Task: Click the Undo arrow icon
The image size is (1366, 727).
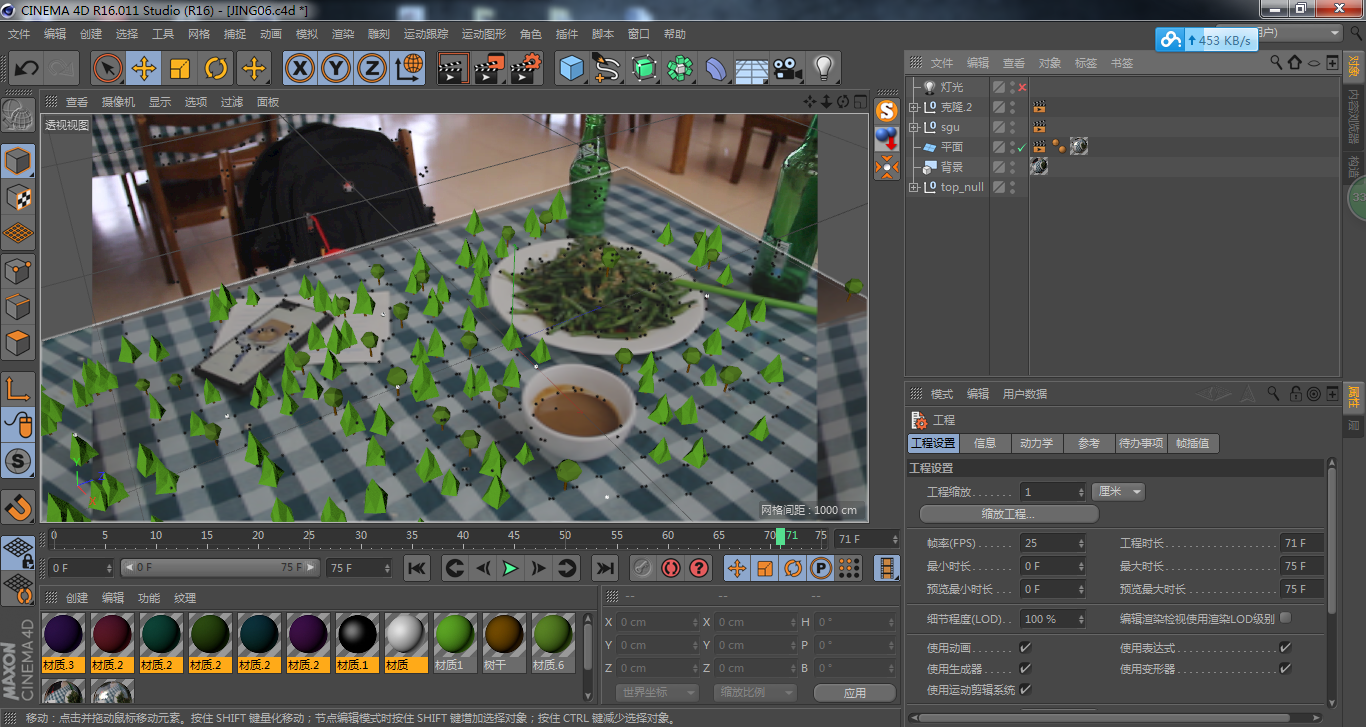Action: coord(26,69)
